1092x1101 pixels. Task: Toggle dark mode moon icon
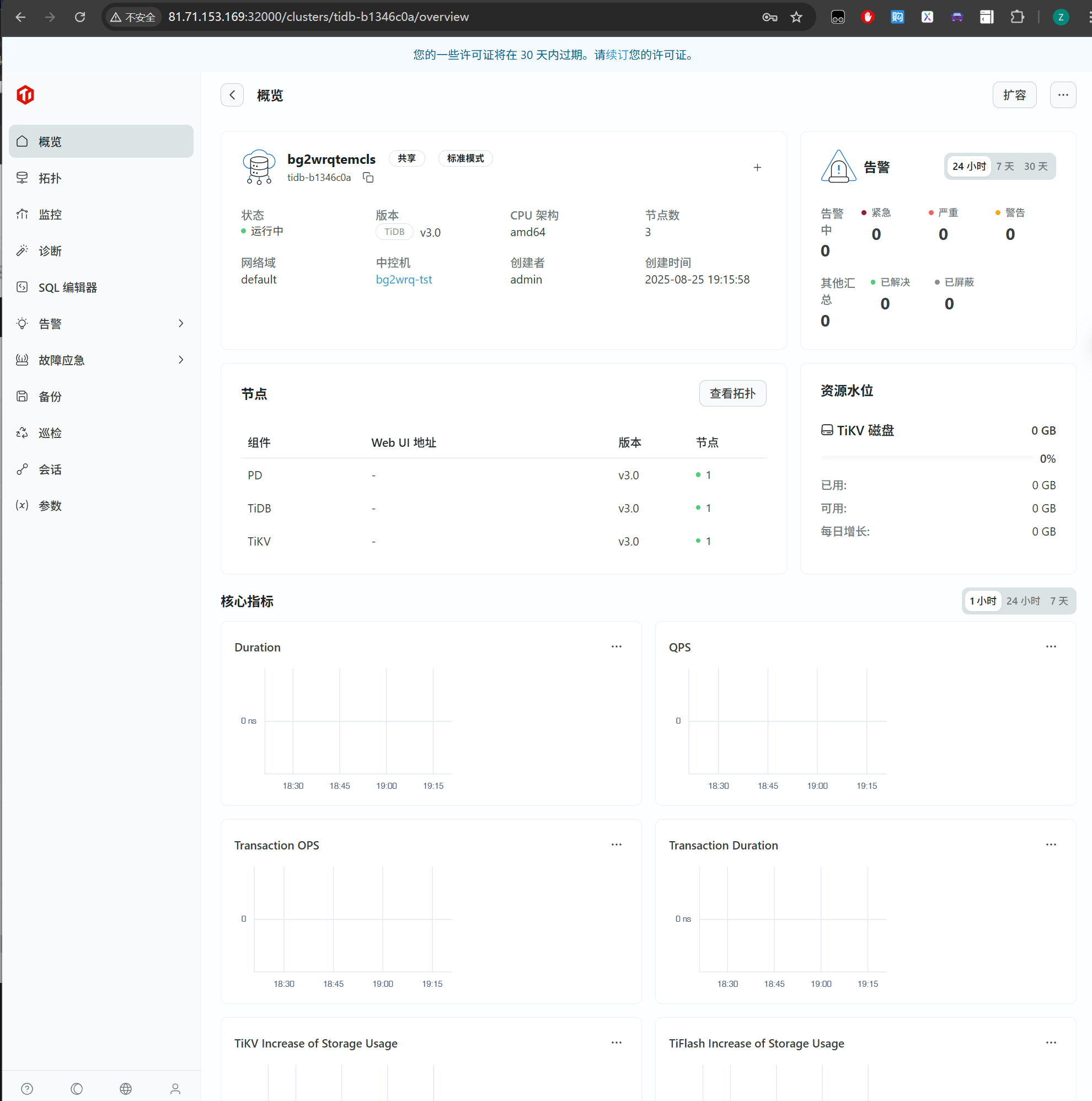76,1088
